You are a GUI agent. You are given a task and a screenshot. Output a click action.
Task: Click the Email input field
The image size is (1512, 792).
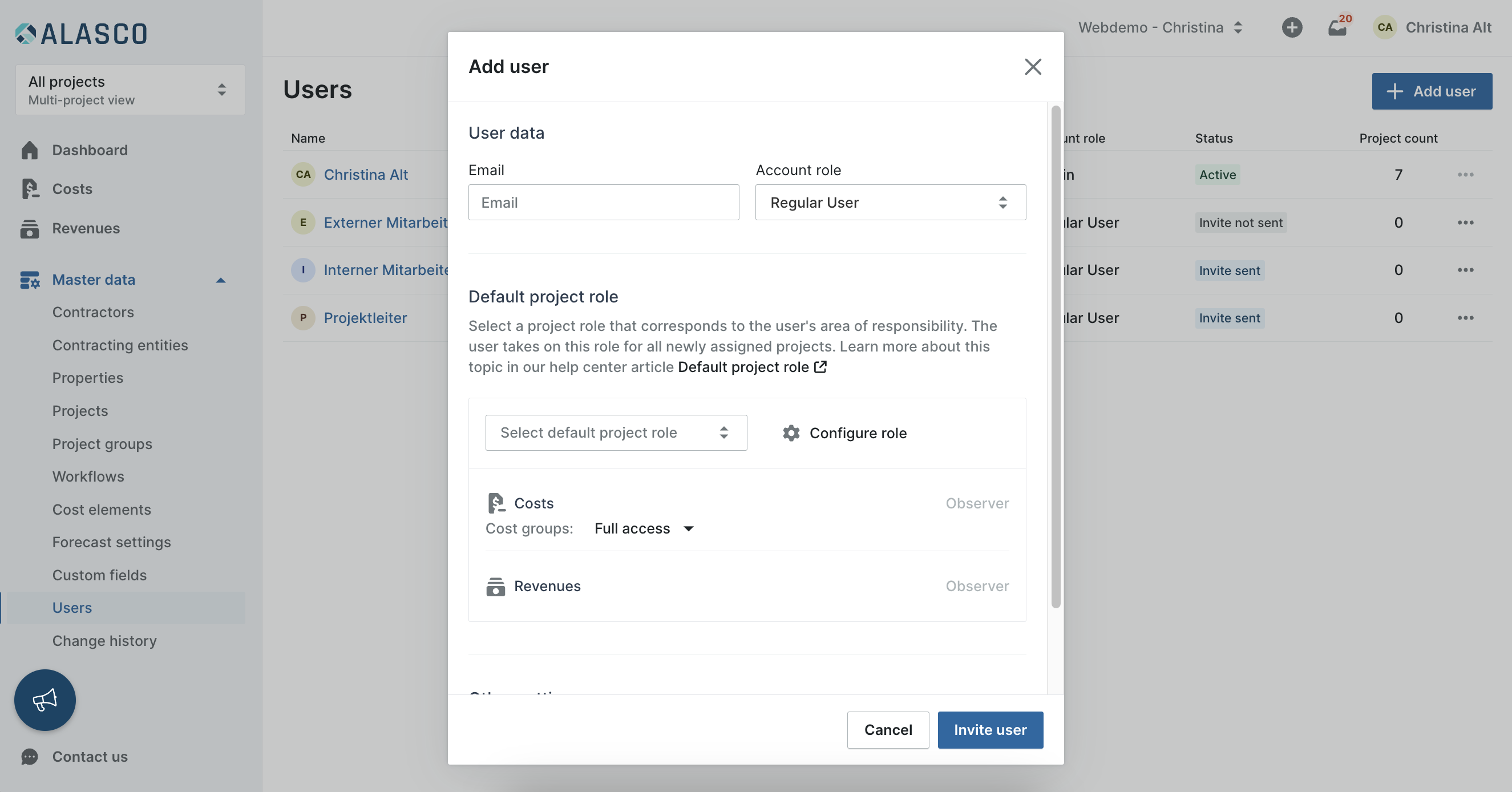click(x=604, y=203)
